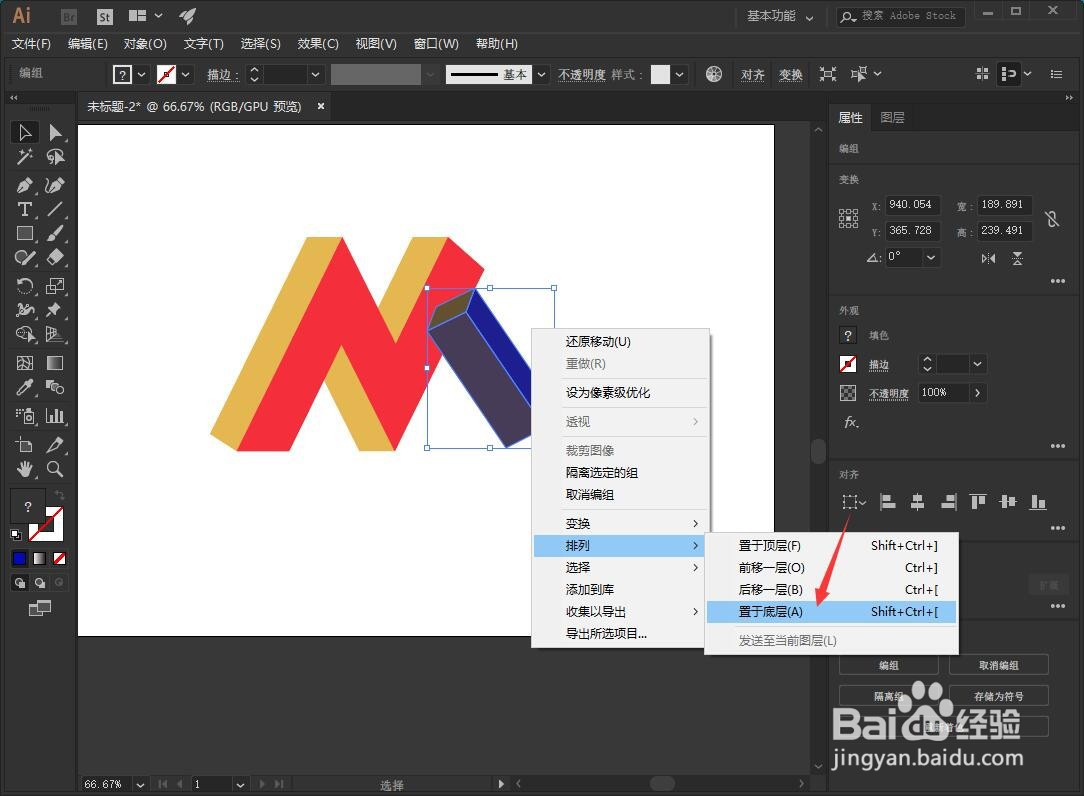The image size is (1084, 796).
Task: Reset default fill and stroke icon
Action: [x=16, y=535]
